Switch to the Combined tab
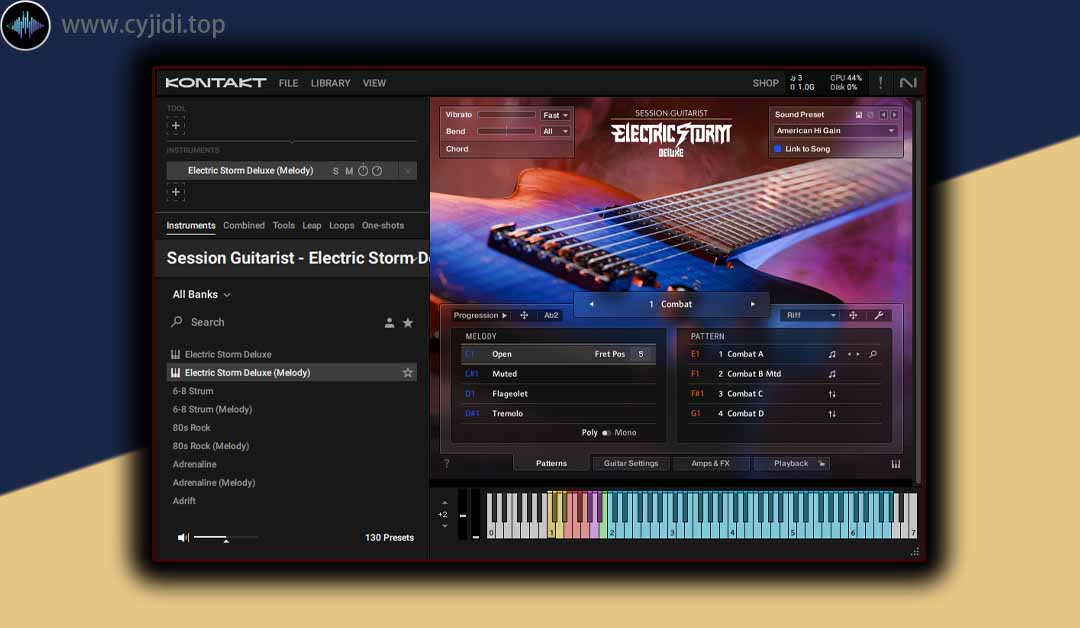 pos(244,225)
